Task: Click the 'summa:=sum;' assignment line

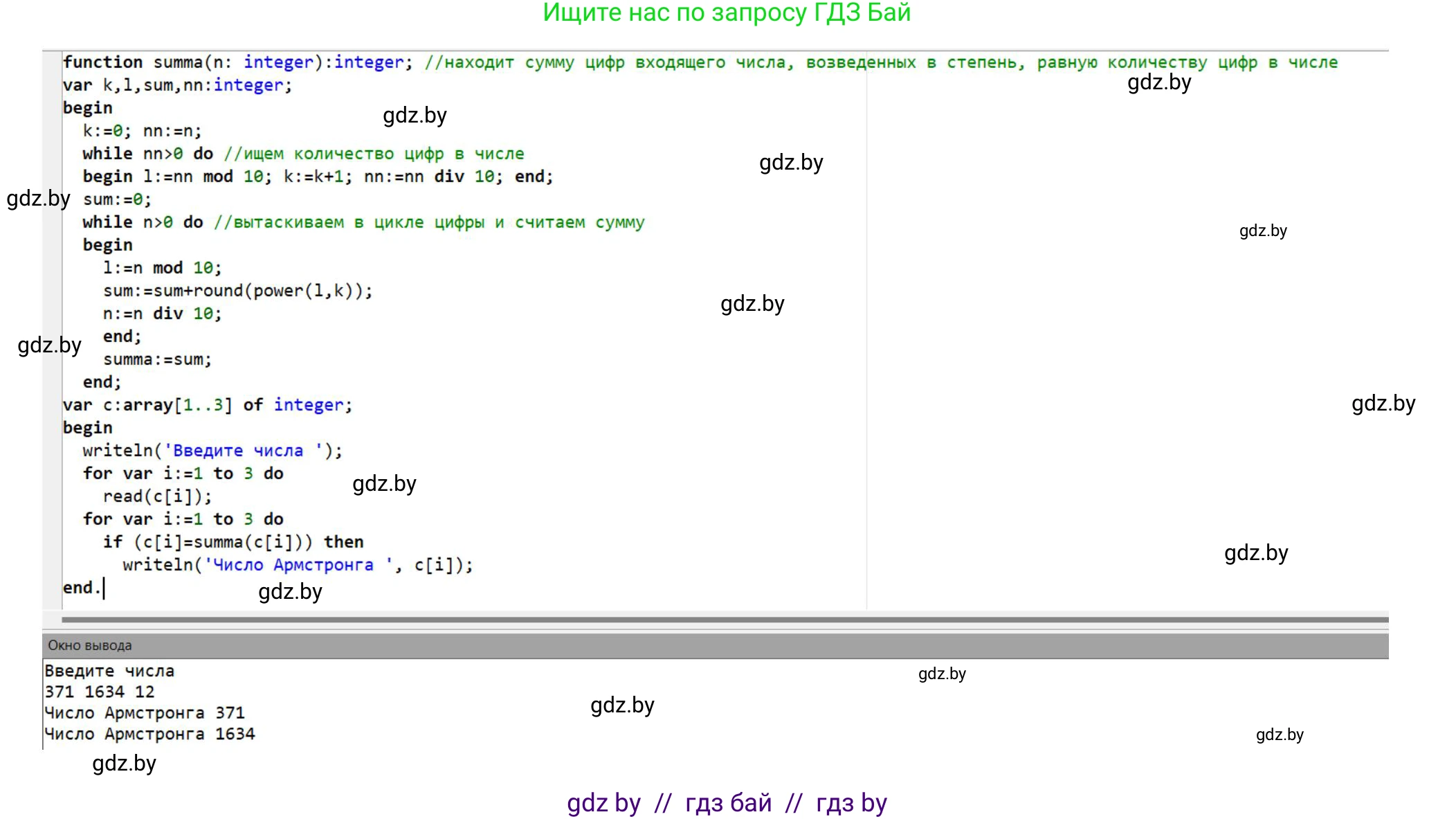Action: tap(157, 359)
